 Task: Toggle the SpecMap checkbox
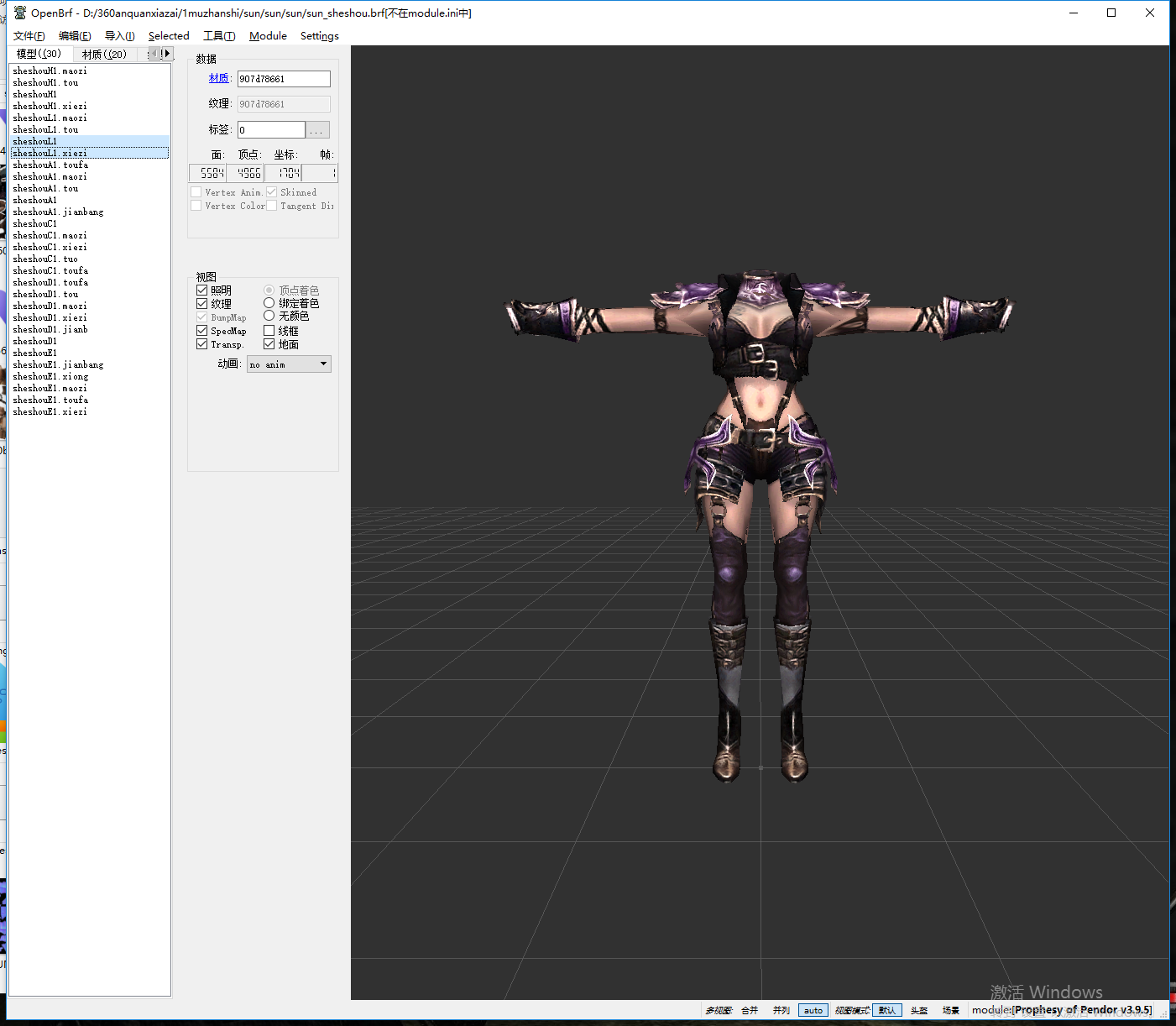point(201,331)
